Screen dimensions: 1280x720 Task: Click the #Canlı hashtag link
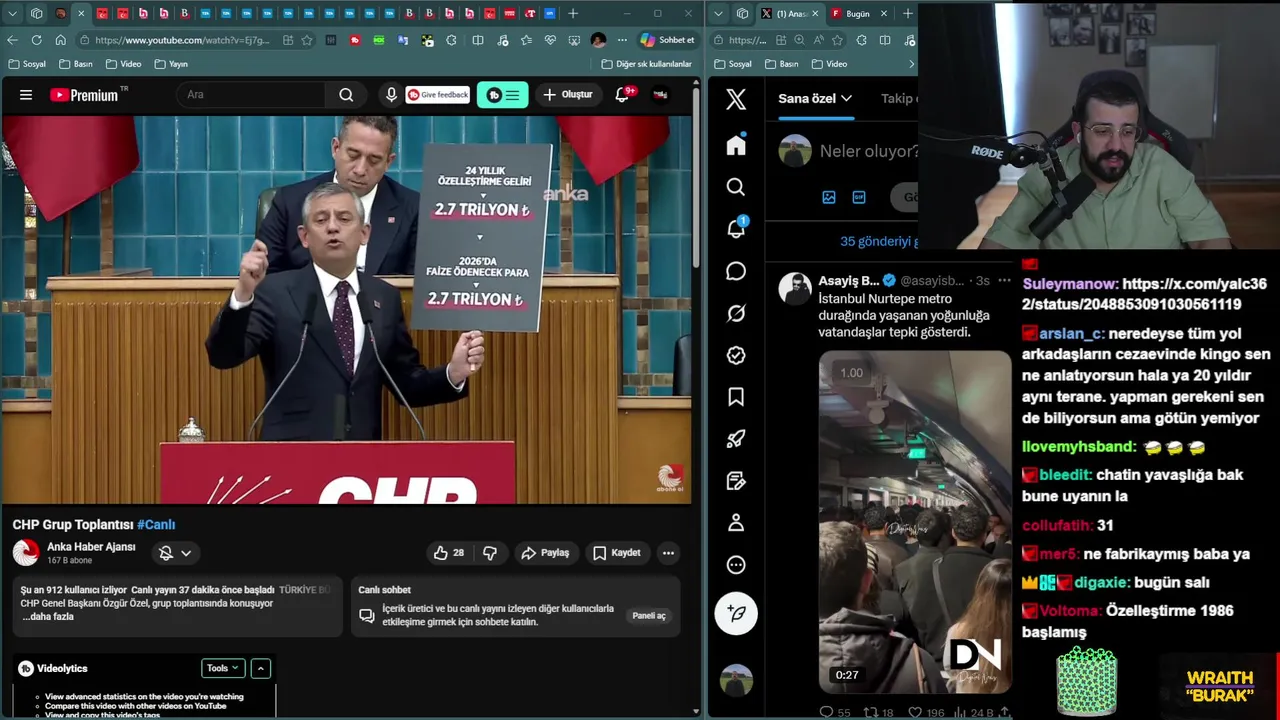[x=156, y=524]
